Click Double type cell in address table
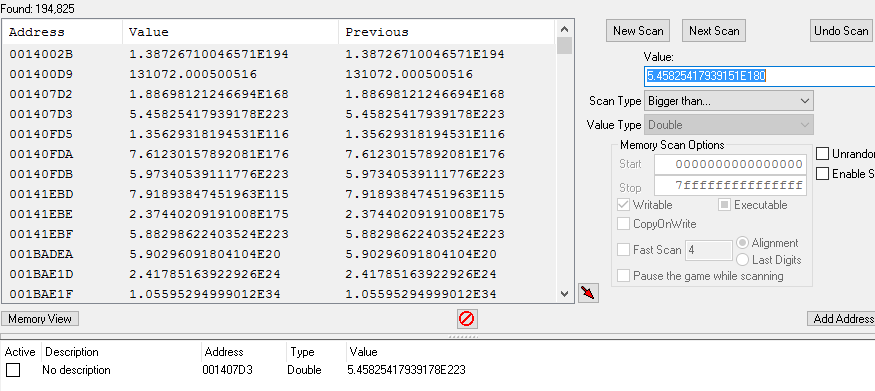This screenshot has height=391, width=875. coord(304,370)
